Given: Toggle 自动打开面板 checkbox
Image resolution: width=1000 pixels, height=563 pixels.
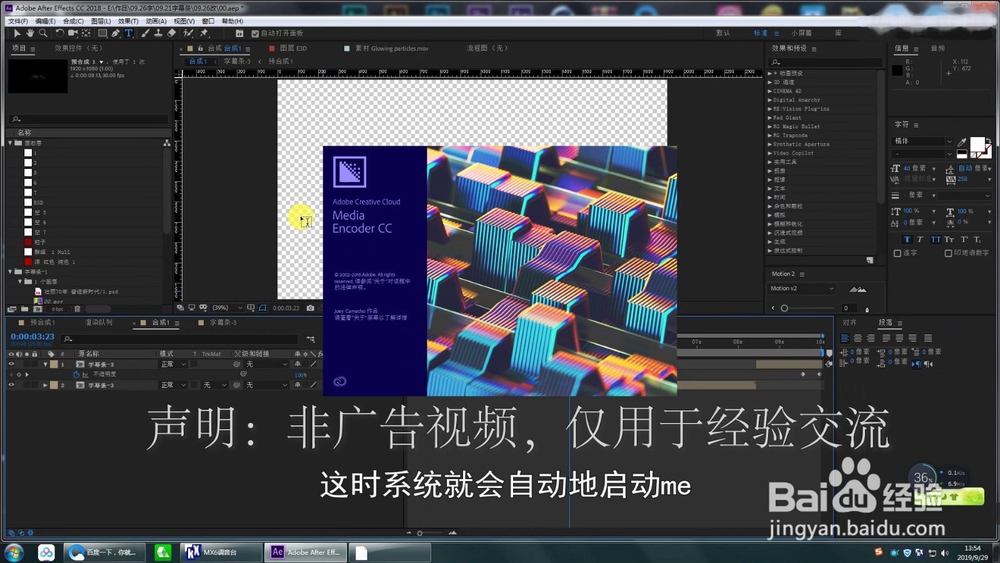Looking at the screenshot, I should (x=255, y=34).
